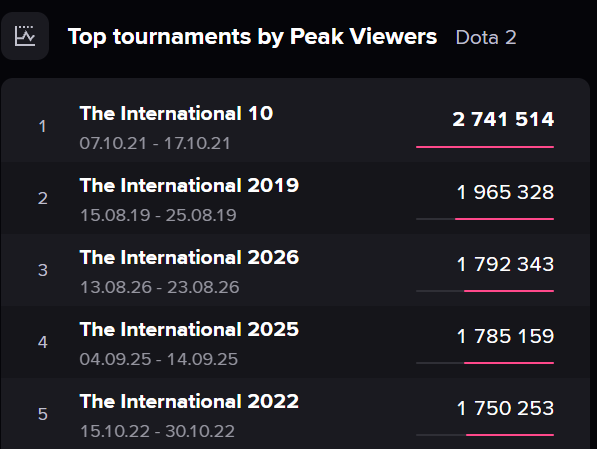
Task: Open The International 2022 tournament link
Action: click(189, 401)
